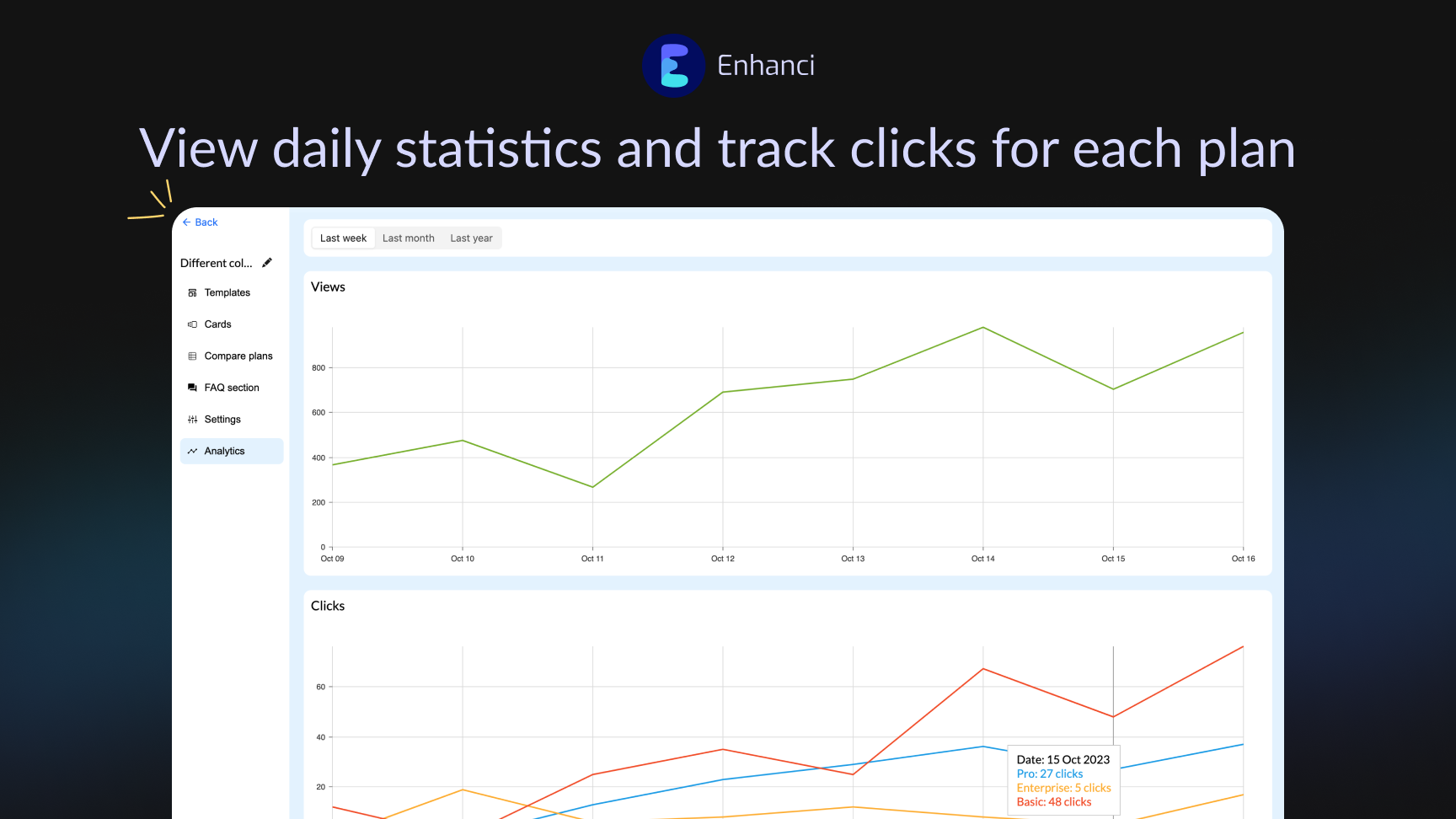Click the Analytics trend line icon

point(192,452)
